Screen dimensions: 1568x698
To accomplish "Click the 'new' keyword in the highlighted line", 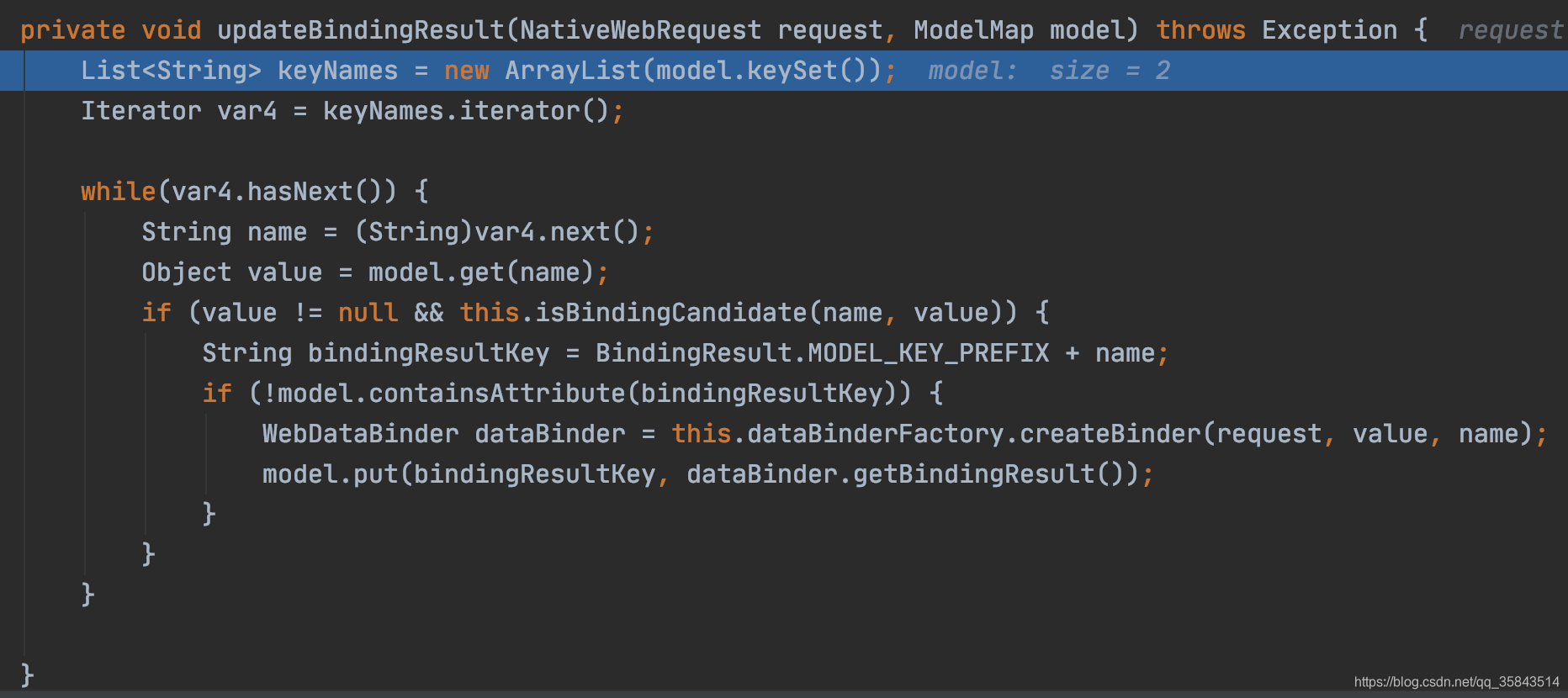I will click(x=467, y=71).
